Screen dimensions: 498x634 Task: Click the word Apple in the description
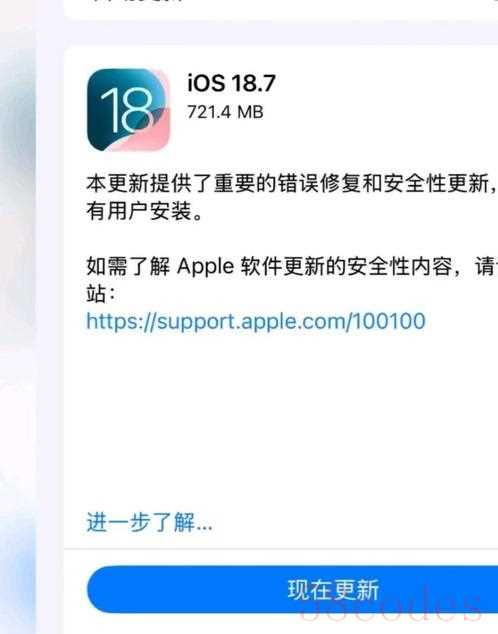[x=206, y=267]
